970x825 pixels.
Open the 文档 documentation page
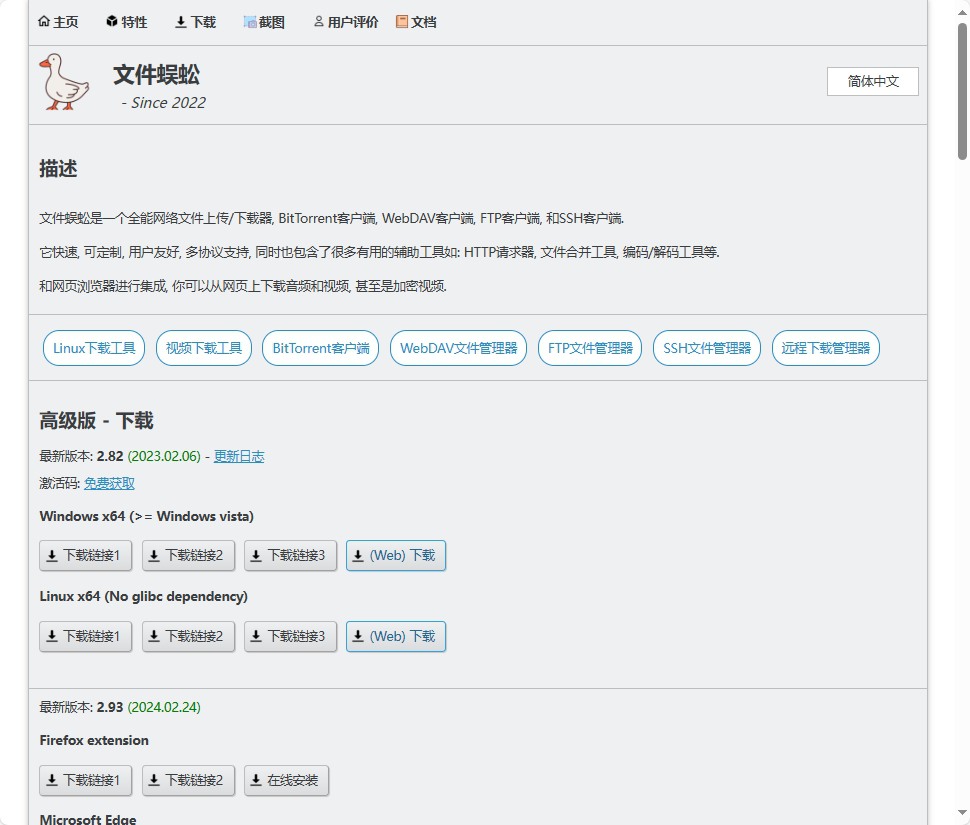(x=416, y=22)
